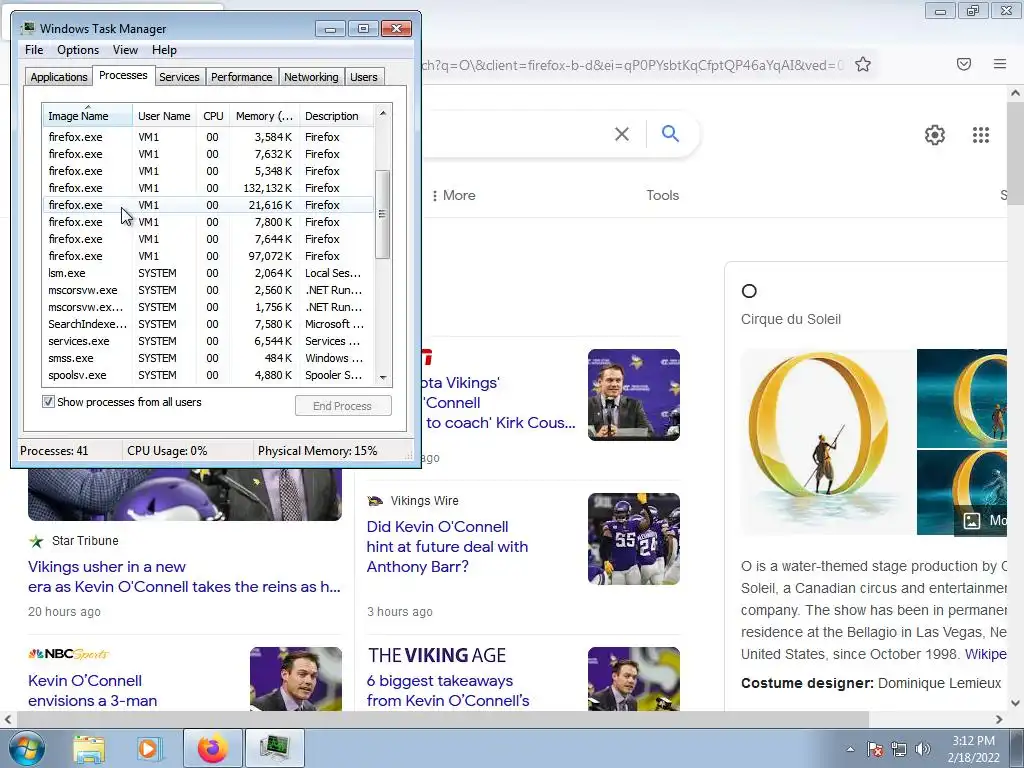This screenshot has width=1024, height=768.
Task: Sort processes by CPU column header
Action: point(214,116)
